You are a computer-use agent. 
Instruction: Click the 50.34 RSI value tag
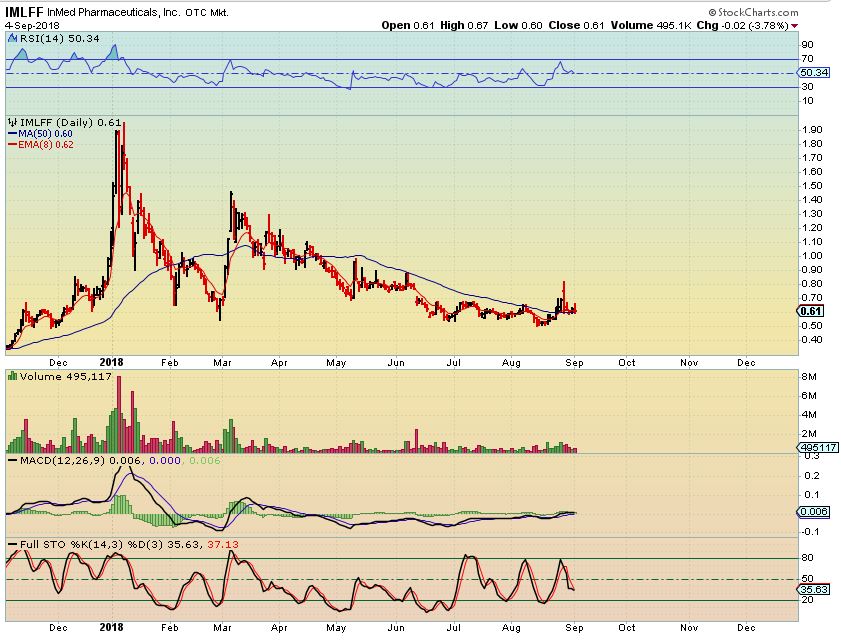(x=814, y=72)
